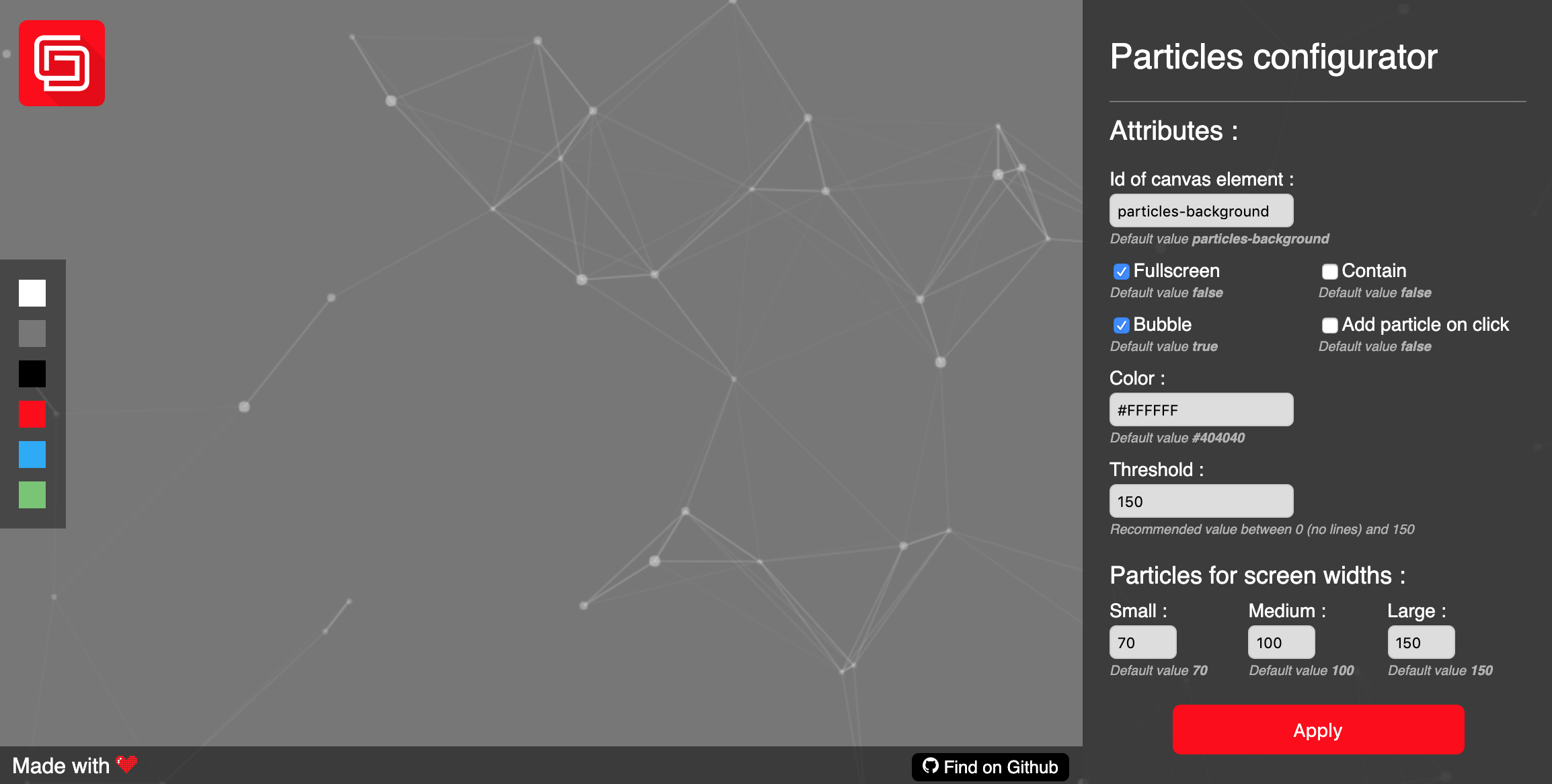This screenshot has height=784, width=1552.
Task: Open the Find on Github link
Action: pos(989,767)
